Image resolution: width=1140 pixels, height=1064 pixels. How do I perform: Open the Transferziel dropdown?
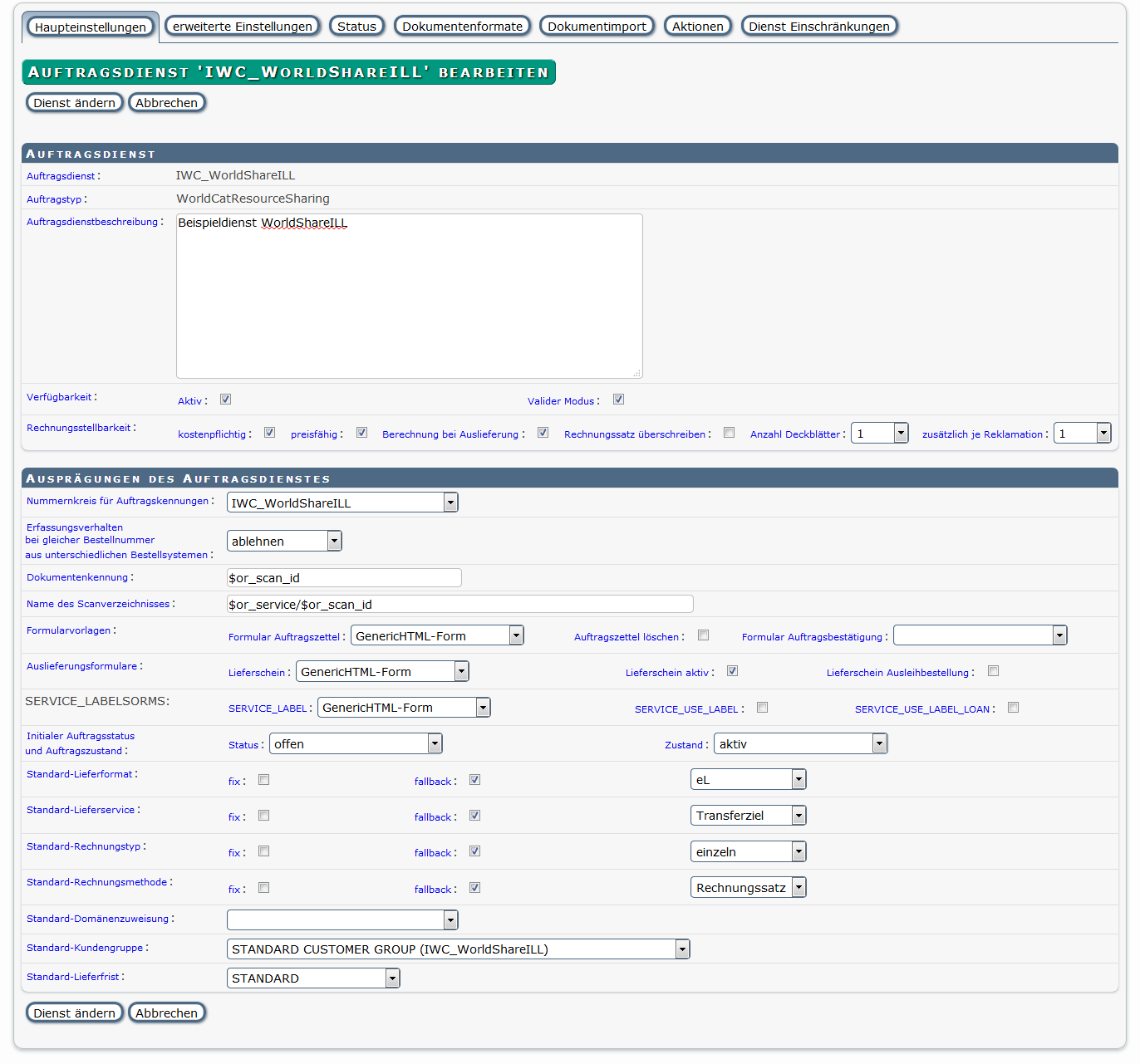(x=749, y=815)
